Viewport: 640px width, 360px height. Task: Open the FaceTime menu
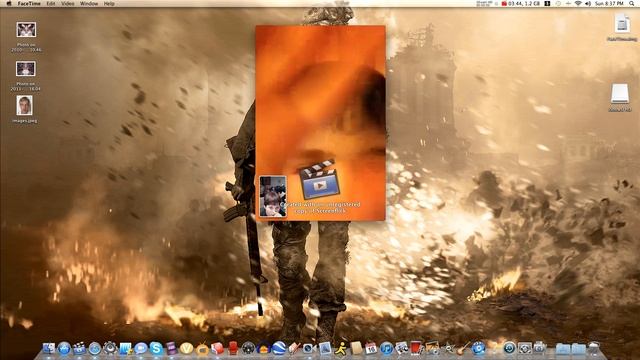(x=29, y=3)
